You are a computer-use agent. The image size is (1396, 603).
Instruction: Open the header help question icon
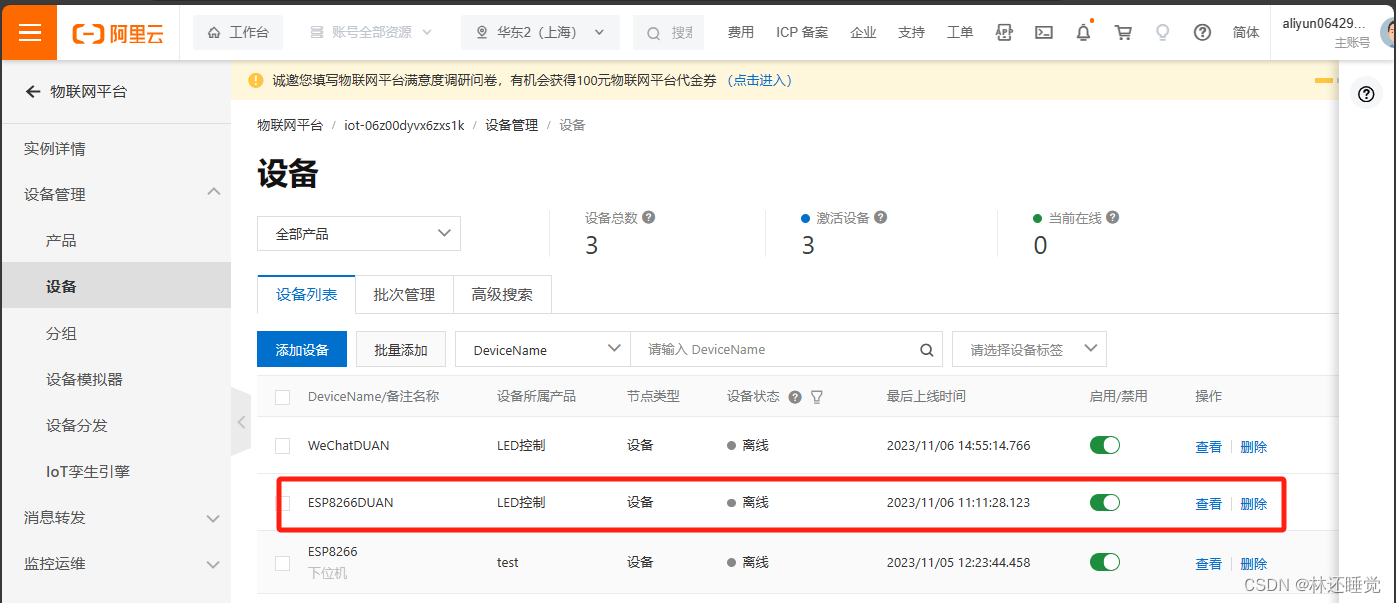[1202, 32]
